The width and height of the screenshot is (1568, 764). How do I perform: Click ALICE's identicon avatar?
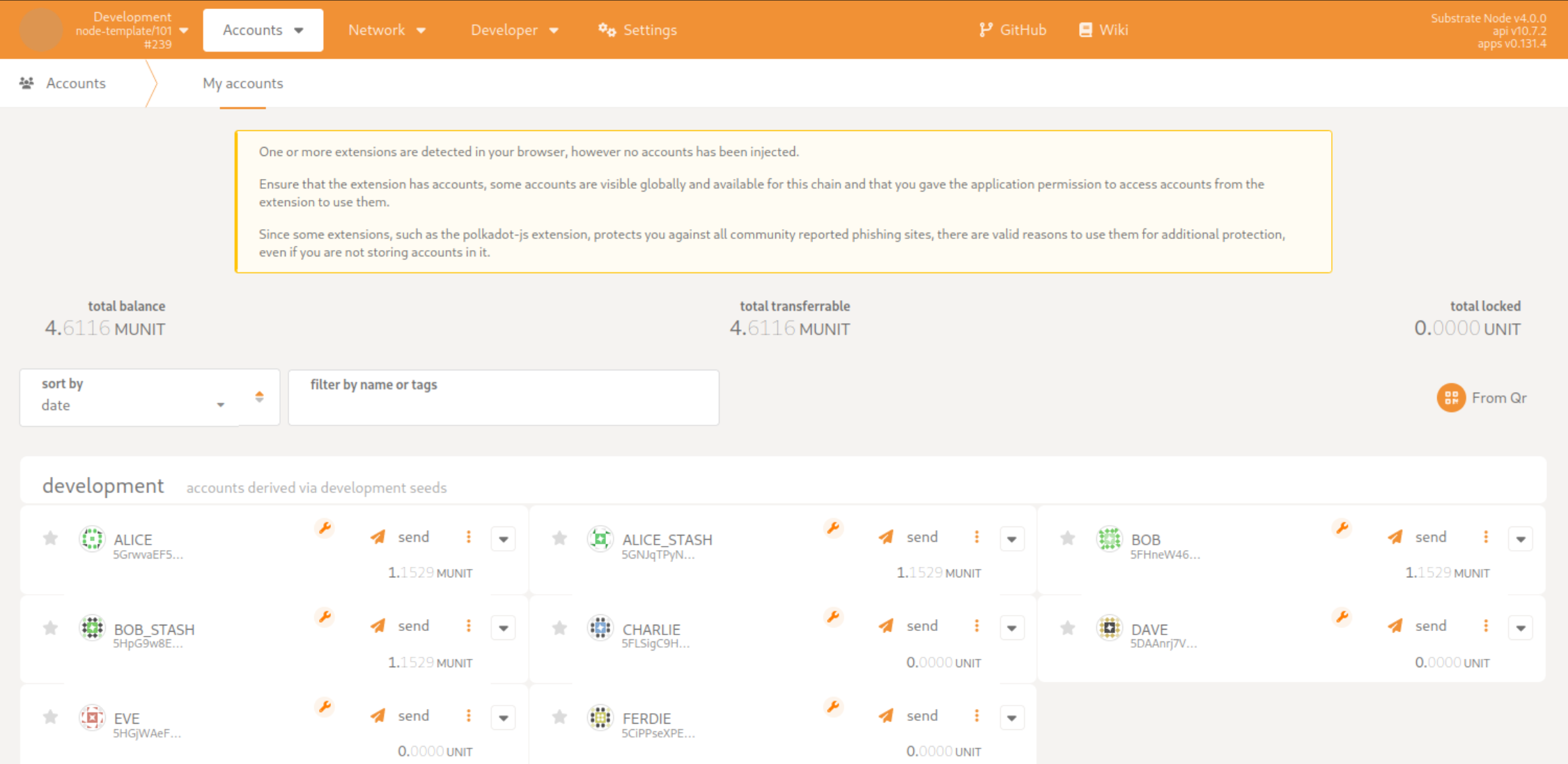(x=92, y=539)
